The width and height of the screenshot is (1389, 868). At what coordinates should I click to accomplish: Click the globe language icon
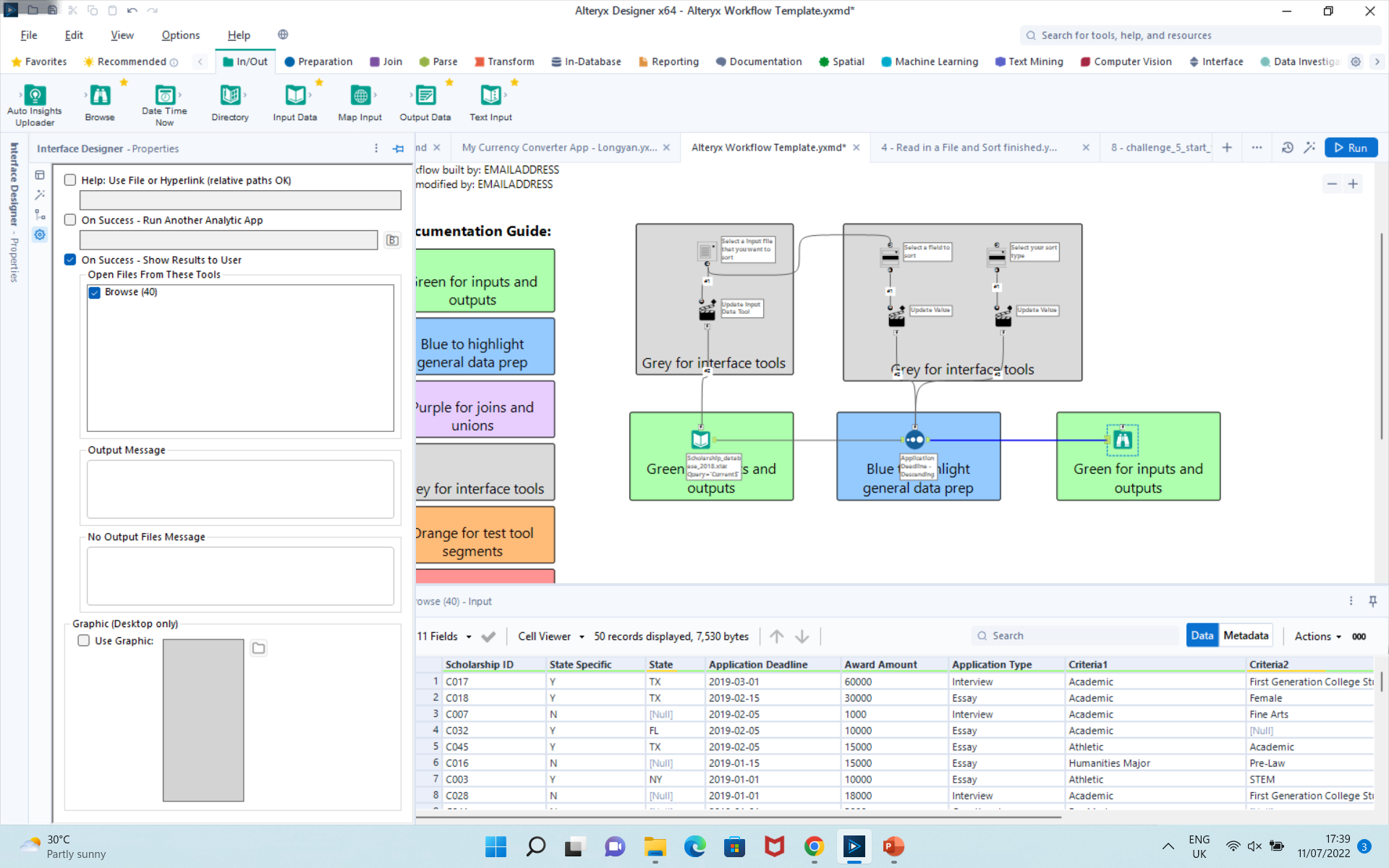click(283, 35)
